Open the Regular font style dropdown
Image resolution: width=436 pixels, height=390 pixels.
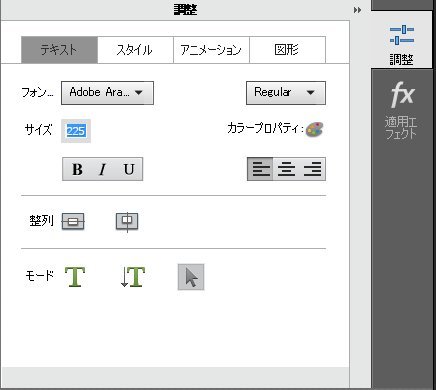pyautogui.click(x=286, y=93)
